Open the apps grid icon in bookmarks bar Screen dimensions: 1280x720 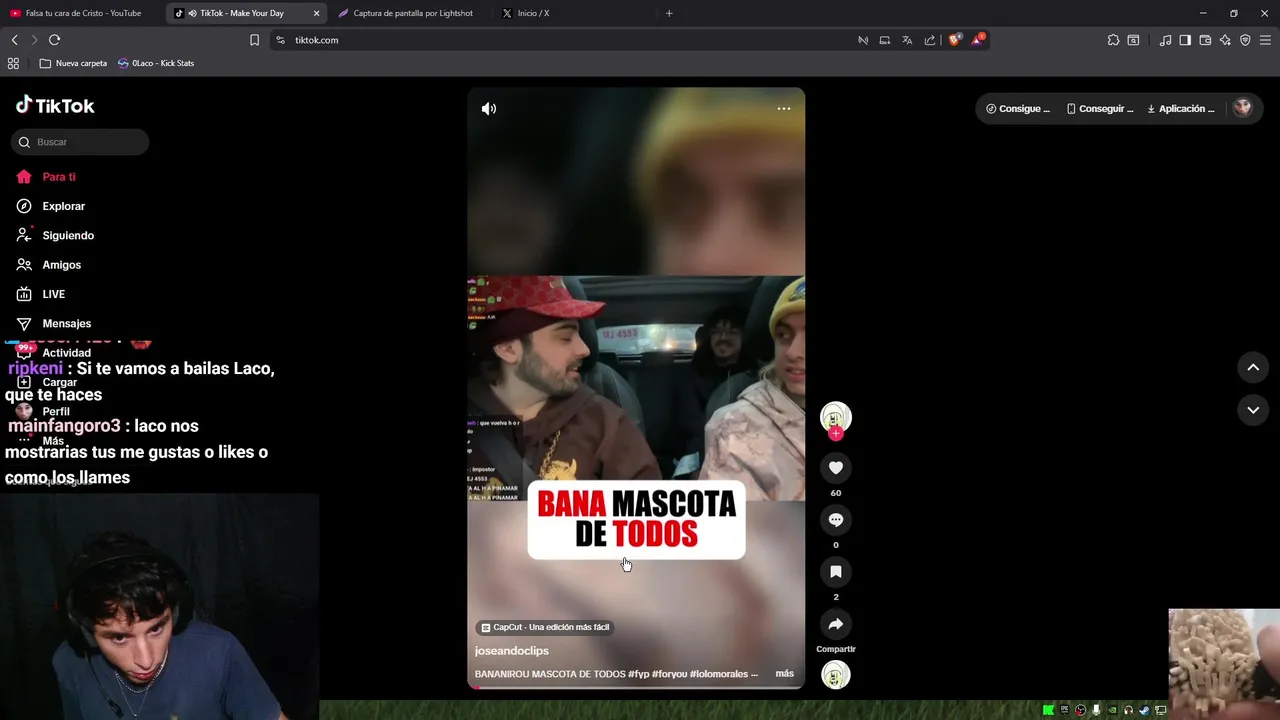point(13,63)
